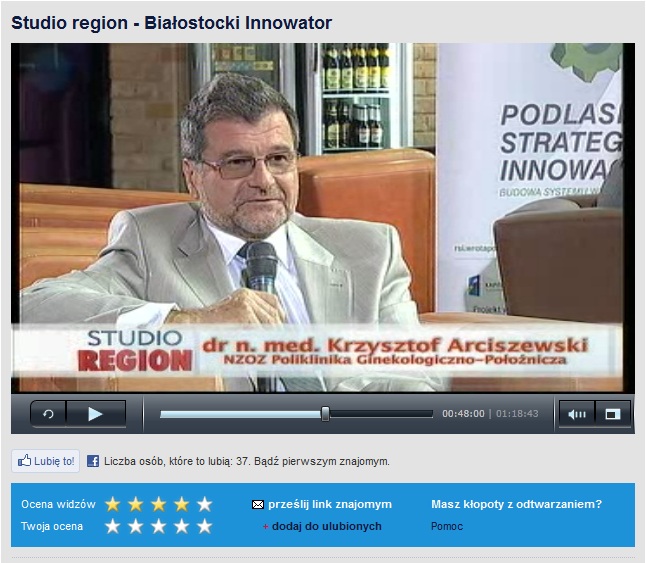This screenshot has height=563, width=646.
Task: Rate one star in Twoja ocena
Action: (112, 526)
